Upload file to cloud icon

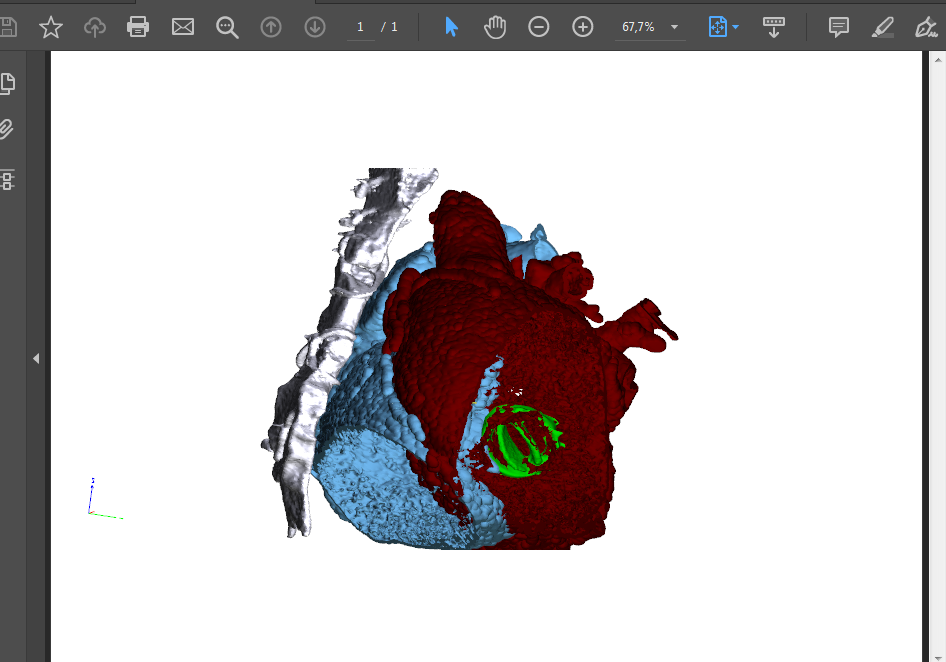point(95,27)
